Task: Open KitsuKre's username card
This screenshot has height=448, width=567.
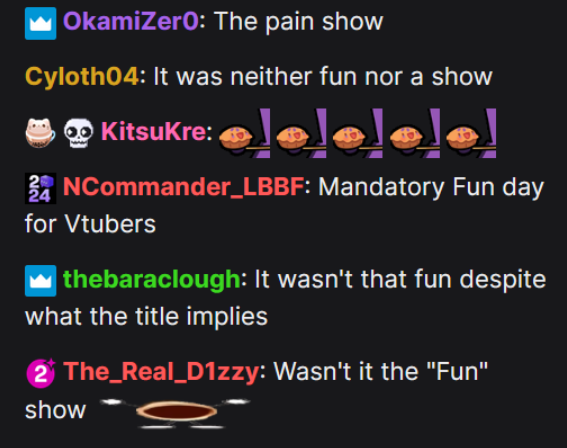Action: 153,131
